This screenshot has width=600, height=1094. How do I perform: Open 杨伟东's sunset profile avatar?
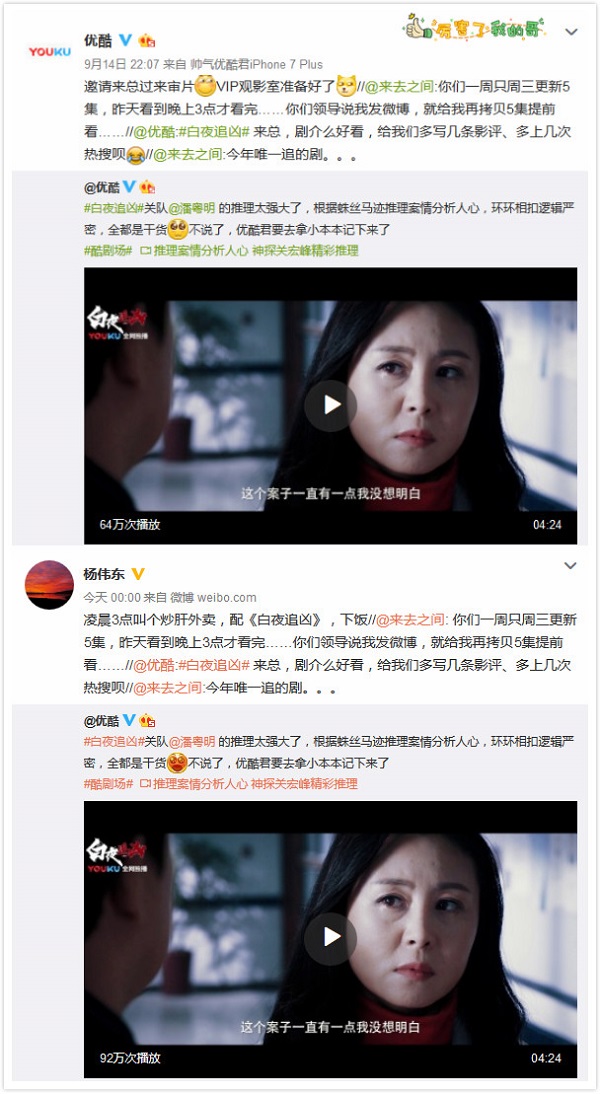(49, 585)
